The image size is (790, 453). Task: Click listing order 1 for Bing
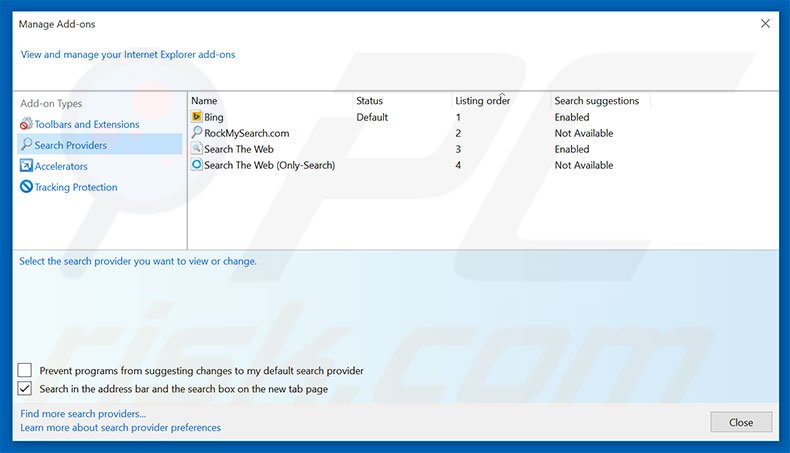pos(458,117)
